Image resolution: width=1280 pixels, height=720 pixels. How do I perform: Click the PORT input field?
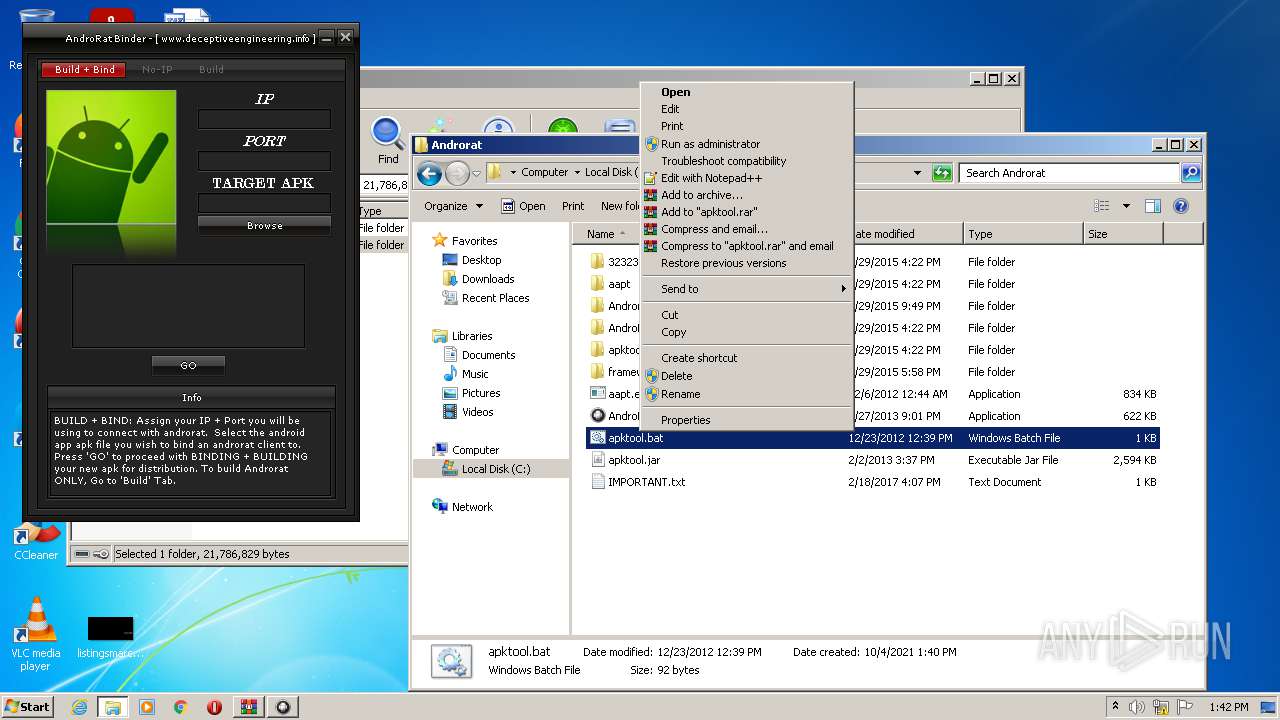point(264,161)
